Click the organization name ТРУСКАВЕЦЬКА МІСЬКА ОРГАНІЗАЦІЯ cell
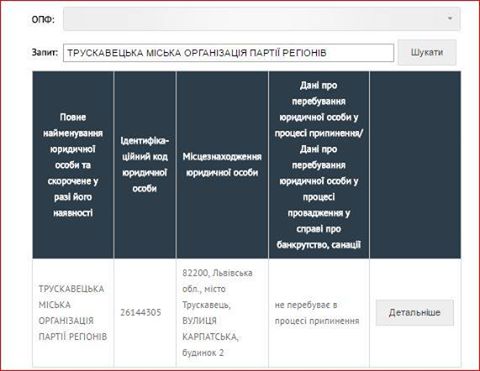The image size is (480, 371). (73, 313)
